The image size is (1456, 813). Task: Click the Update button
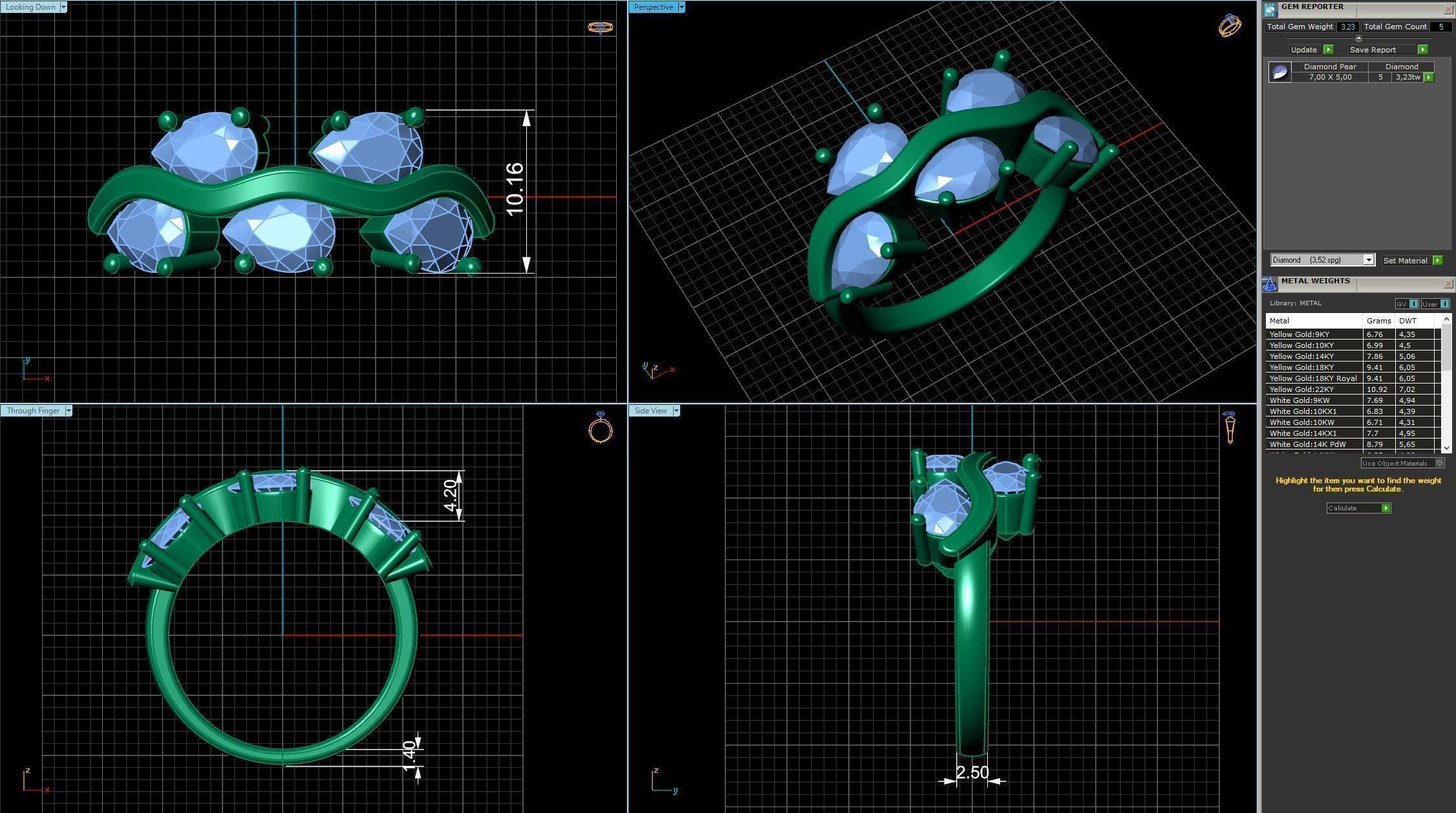click(1305, 50)
